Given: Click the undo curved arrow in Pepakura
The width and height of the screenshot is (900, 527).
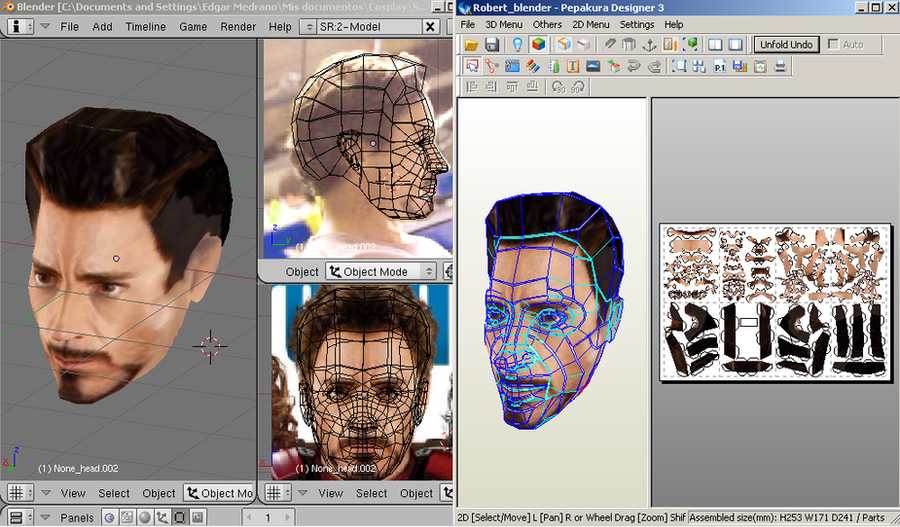Looking at the screenshot, I should coord(634,66).
